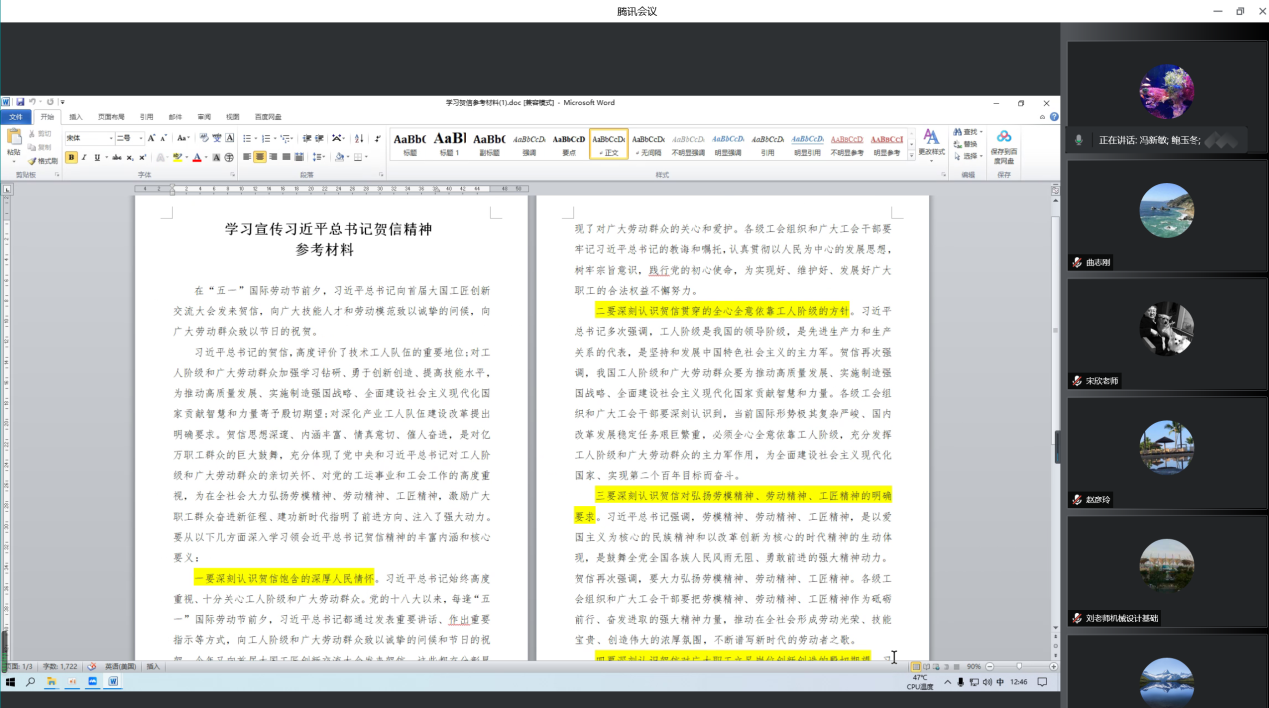The width and height of the screenshot is (1269, 708).
Task: Click the character shading icon
Action: pyautogui.click(x=217, y=157)
